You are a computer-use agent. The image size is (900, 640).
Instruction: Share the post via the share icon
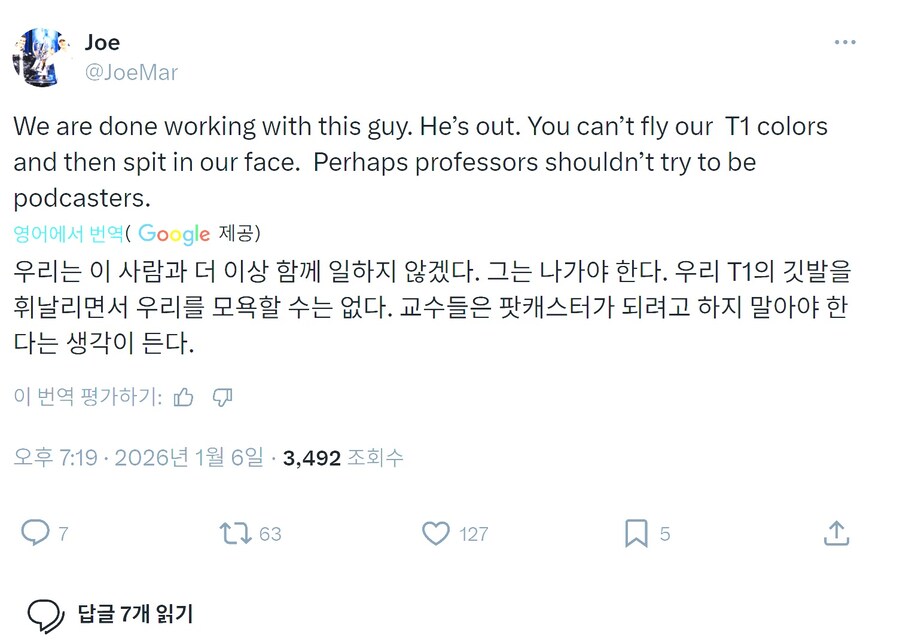(x=836, y=533)
